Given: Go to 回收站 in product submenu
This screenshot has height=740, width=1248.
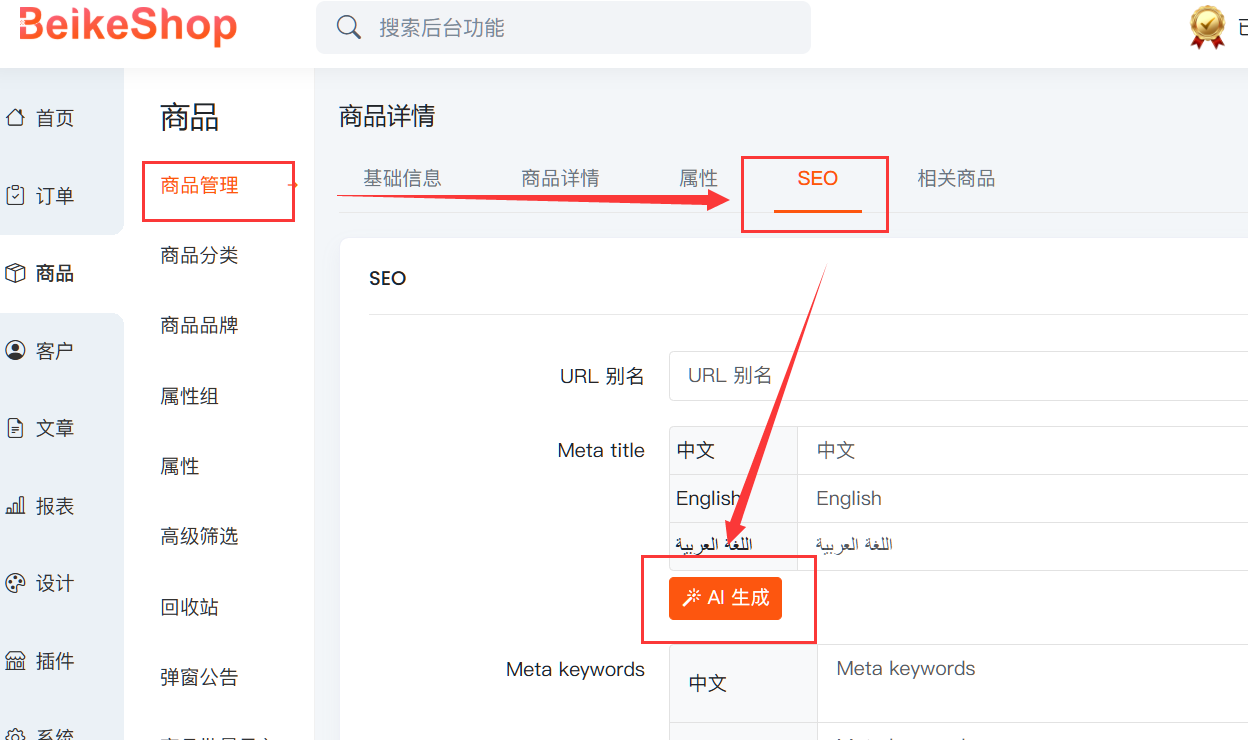Looking at the screenshot, I should click(x=189, y=607).
